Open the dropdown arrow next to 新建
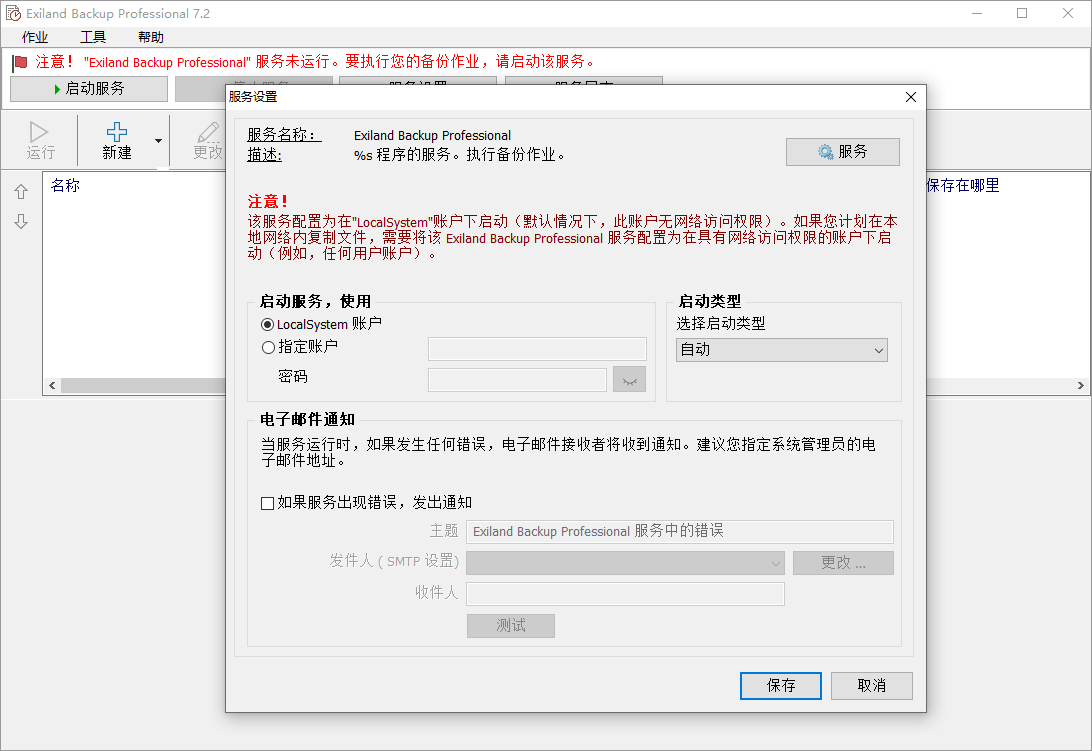The width and height of the screenshot is (1092, 751). coord(159,141)
